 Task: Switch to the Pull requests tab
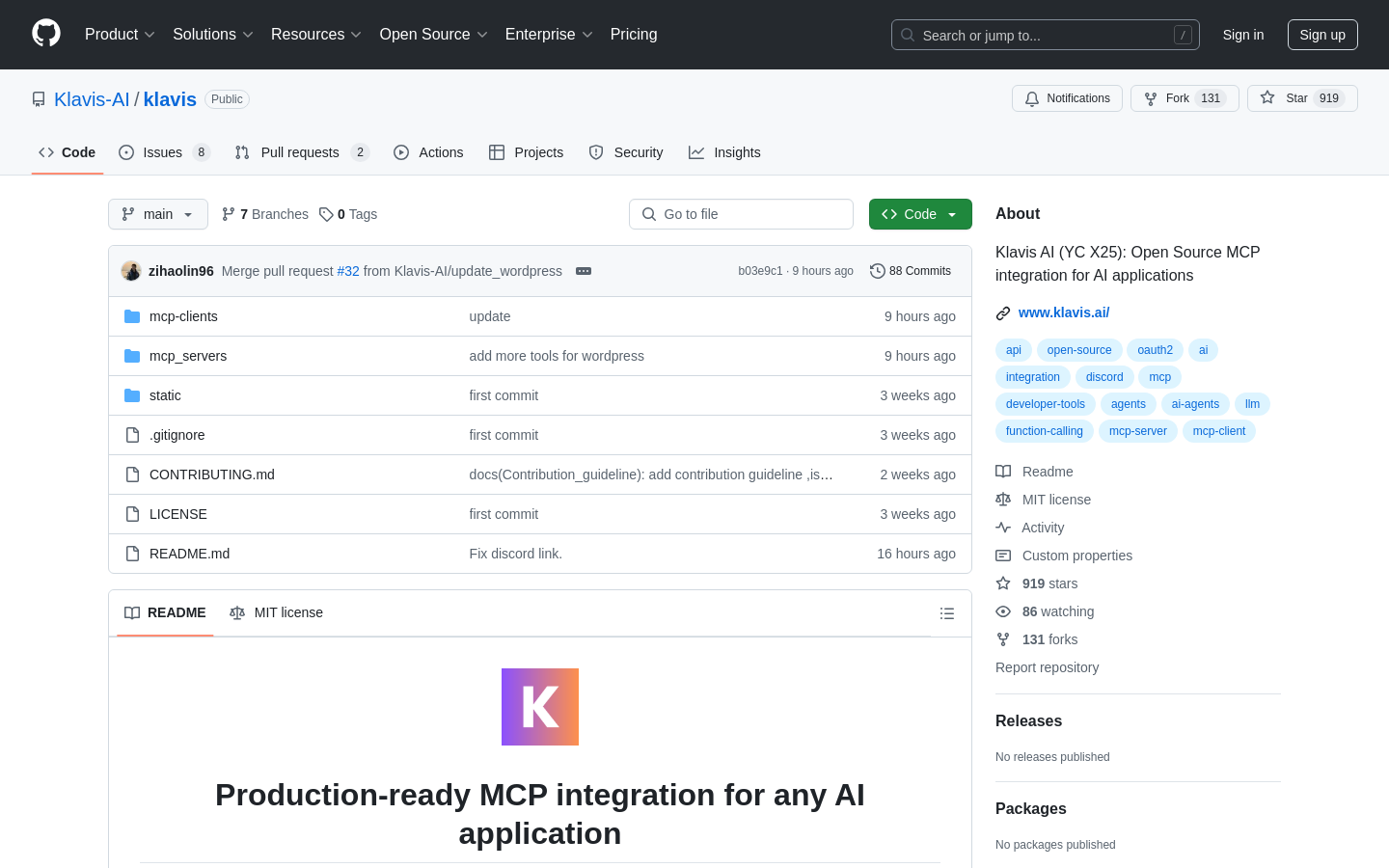click(302, 152)
